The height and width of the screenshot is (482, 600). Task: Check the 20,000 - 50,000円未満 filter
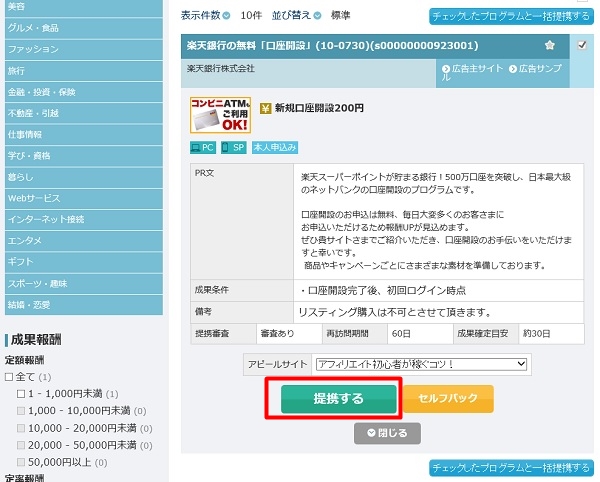coord(21,445)
